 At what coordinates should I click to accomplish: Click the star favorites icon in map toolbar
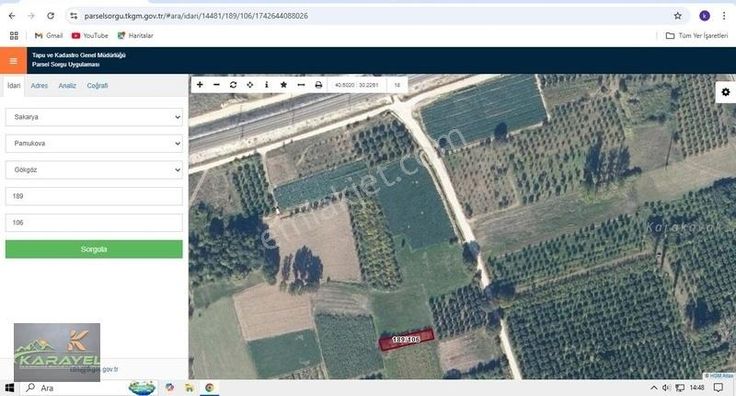pyautogui.click(x=284, y=85)
